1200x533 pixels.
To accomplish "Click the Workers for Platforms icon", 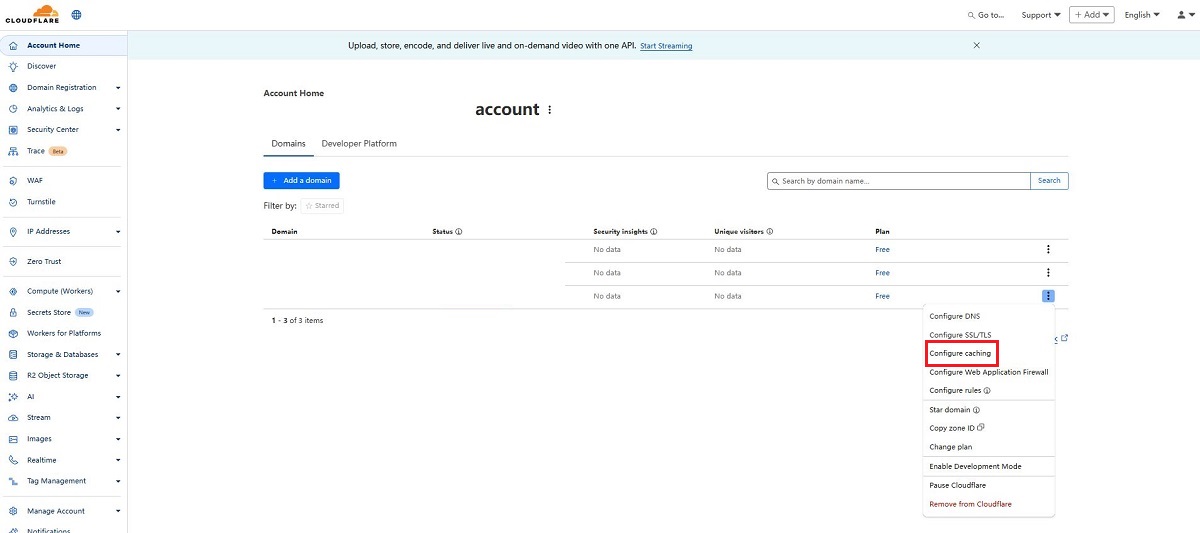I will pos(13,333).
